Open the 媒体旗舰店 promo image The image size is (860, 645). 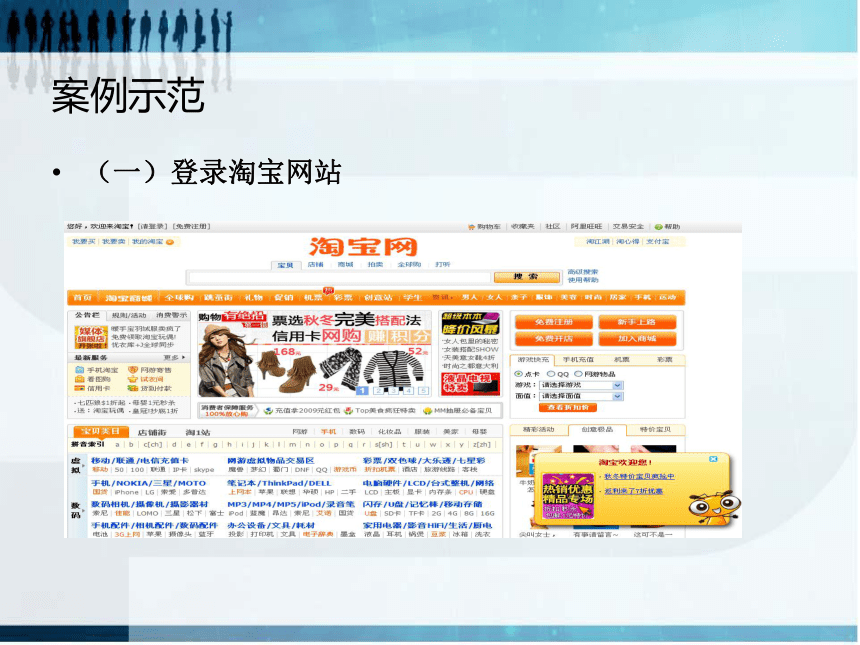point(91,337)
